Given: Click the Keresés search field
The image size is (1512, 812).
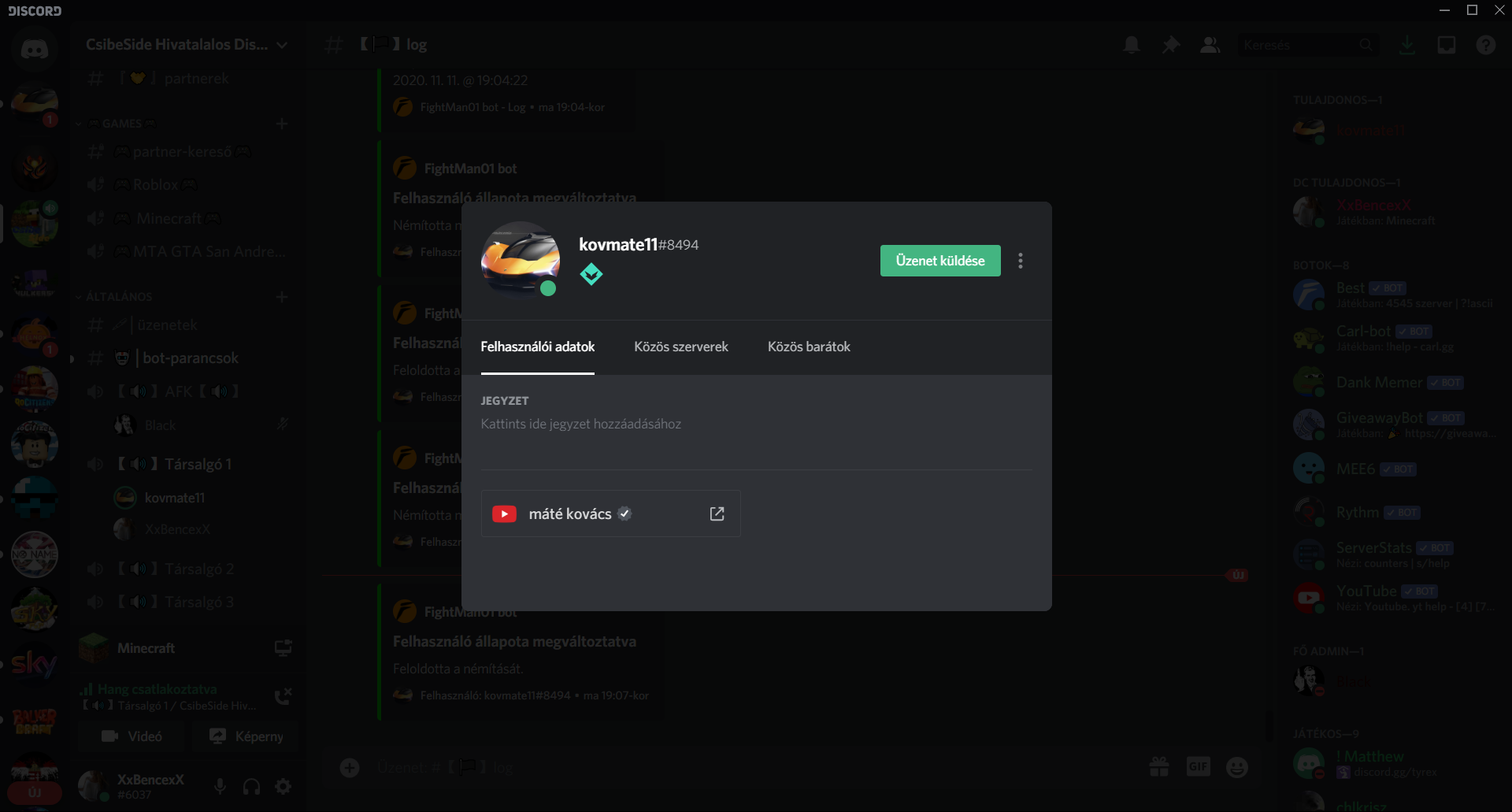Looking at the screenshot, I should pyautogui.click(x=1307, y=45).
